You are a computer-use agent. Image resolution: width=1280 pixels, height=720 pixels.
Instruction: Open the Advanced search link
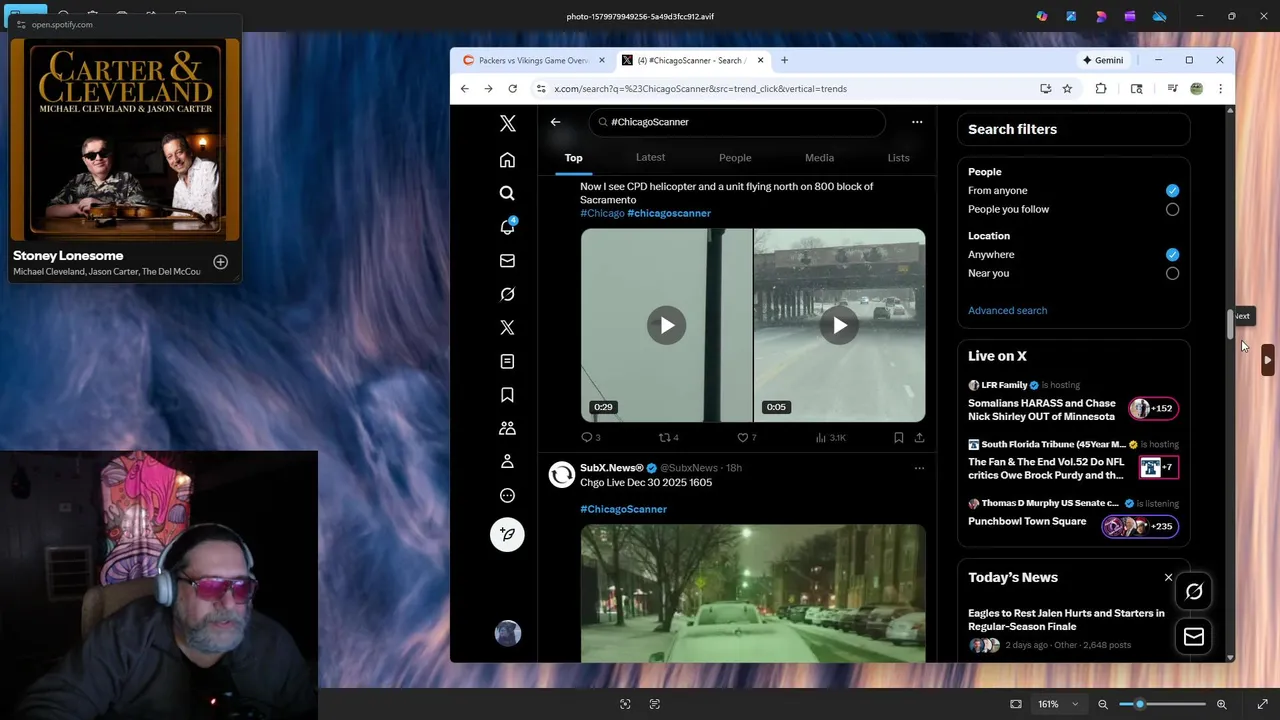click(1007, 310)
